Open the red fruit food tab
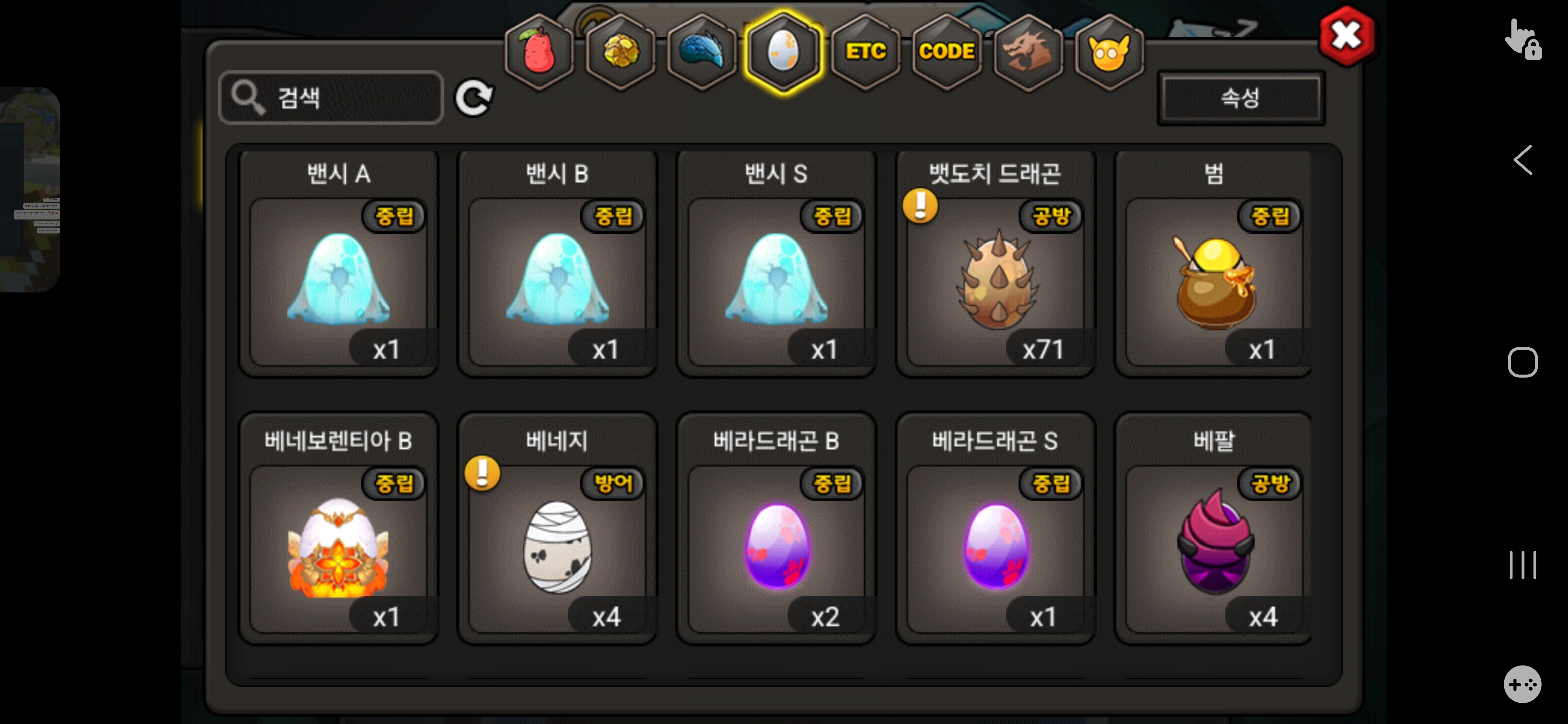Image resolution: width=1568 pixels, height=724 pixels. point(538,52)
